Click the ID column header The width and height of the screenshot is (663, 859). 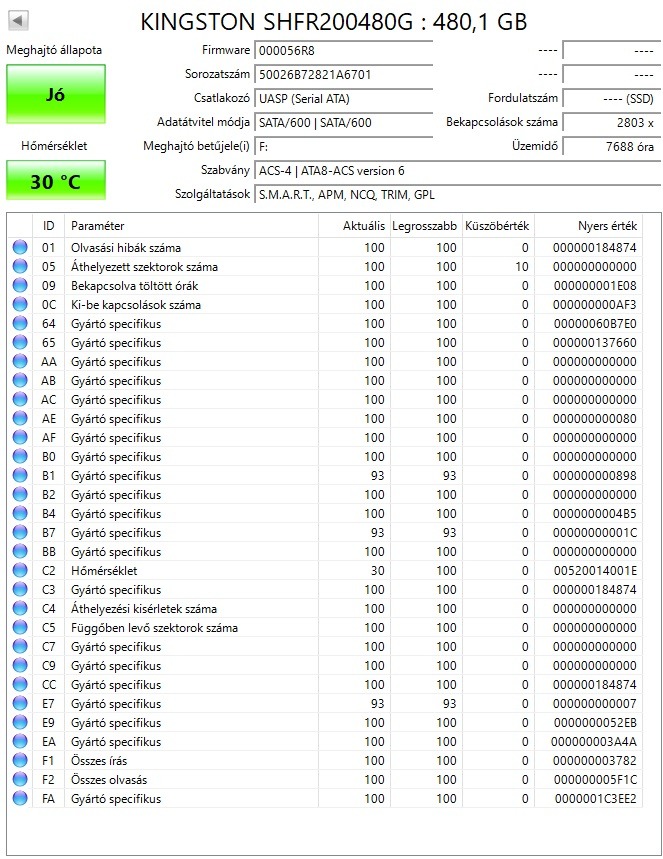(x=48, y=226)
